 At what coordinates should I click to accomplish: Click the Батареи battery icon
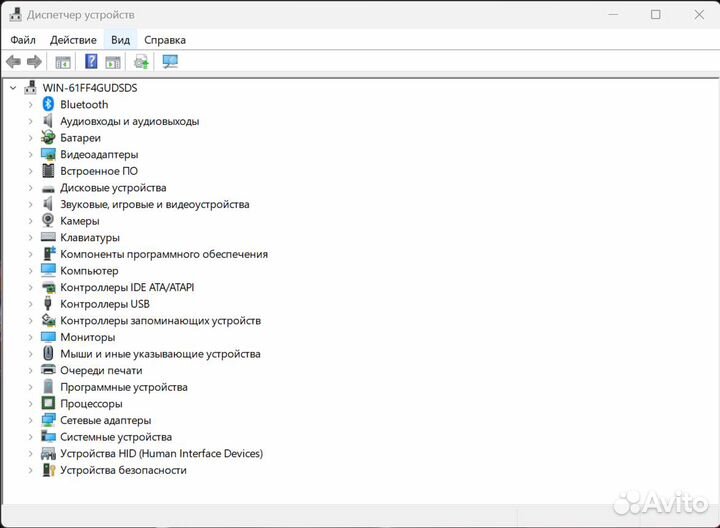(48, 137)
